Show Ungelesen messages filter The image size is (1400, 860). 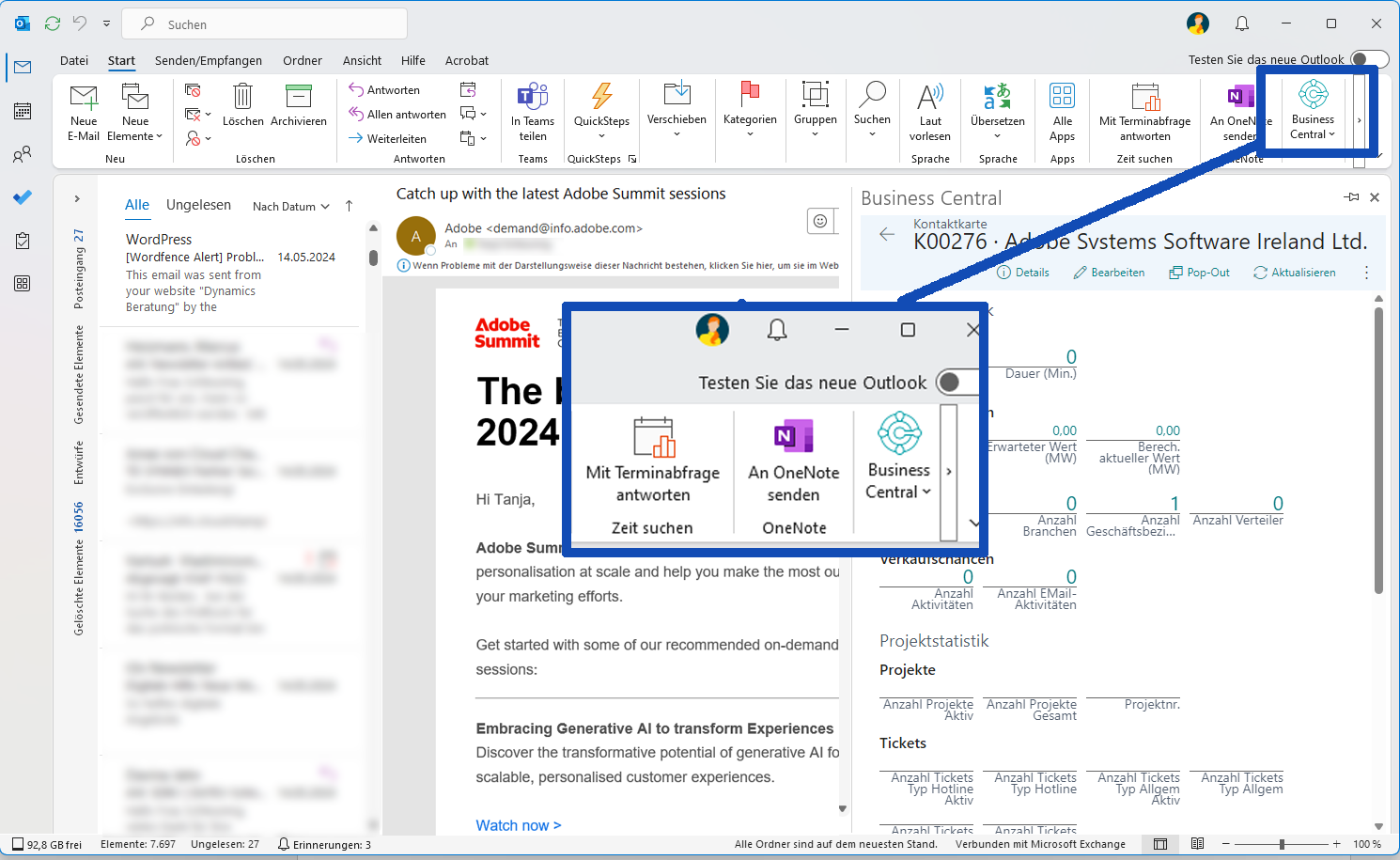coord(198,205)
